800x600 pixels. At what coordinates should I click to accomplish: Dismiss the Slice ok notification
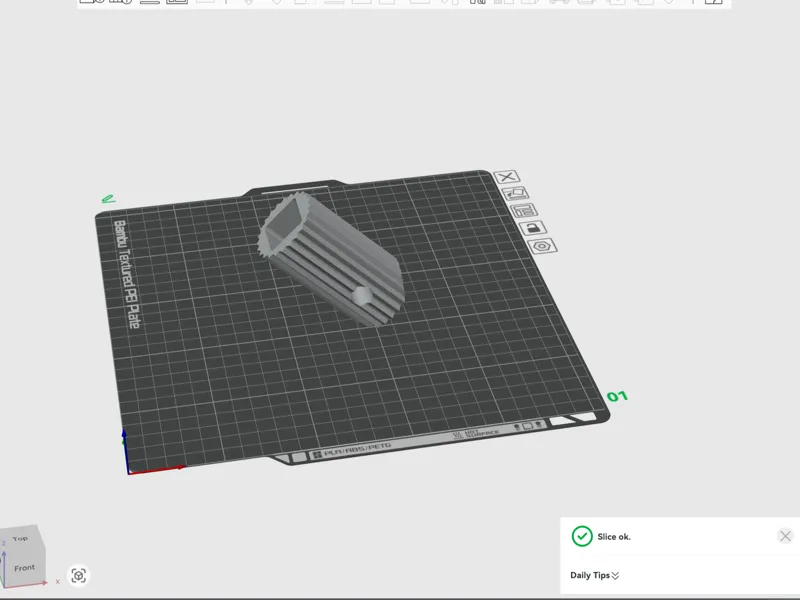(785, 536)
